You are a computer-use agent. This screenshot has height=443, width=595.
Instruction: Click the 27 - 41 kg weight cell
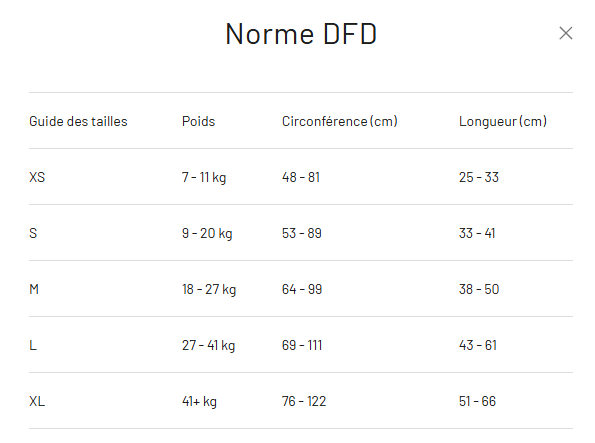click(x=209, y=345)
